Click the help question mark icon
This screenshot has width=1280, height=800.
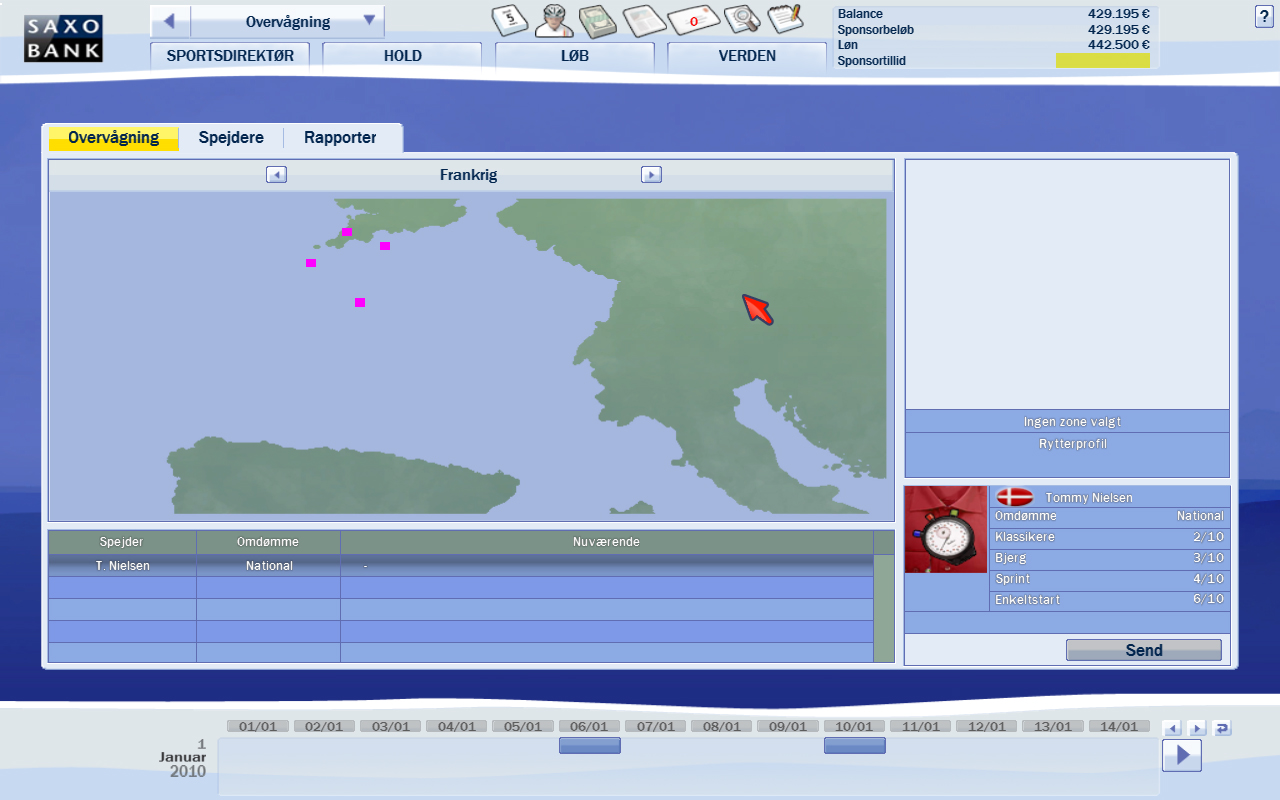tap(1263, 17)
